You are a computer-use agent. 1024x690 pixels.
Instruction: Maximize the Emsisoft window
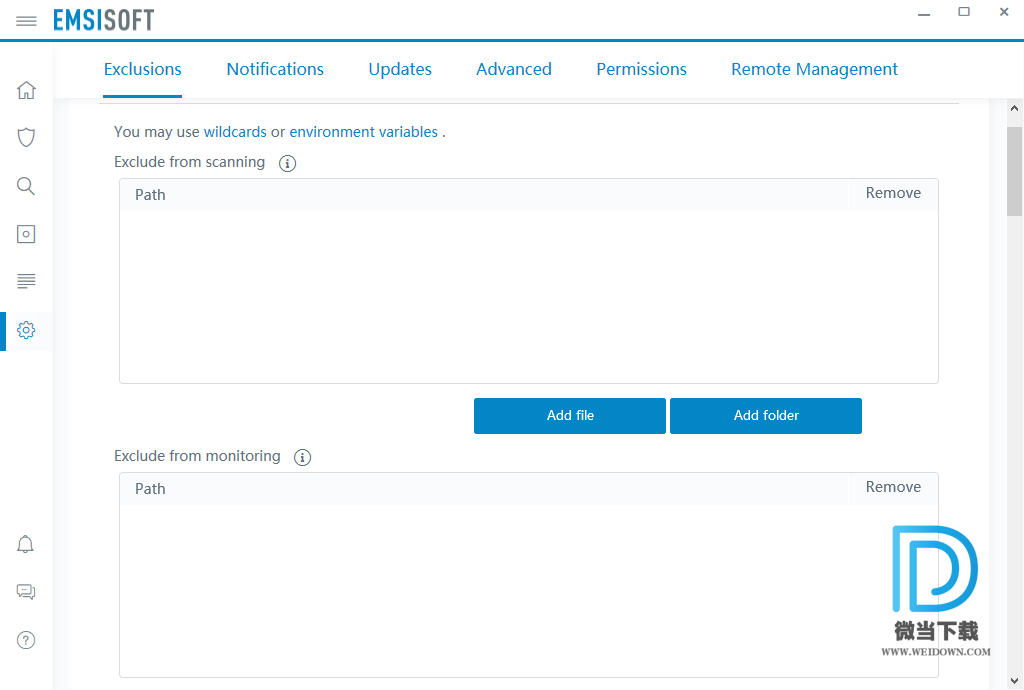point(964,12)
